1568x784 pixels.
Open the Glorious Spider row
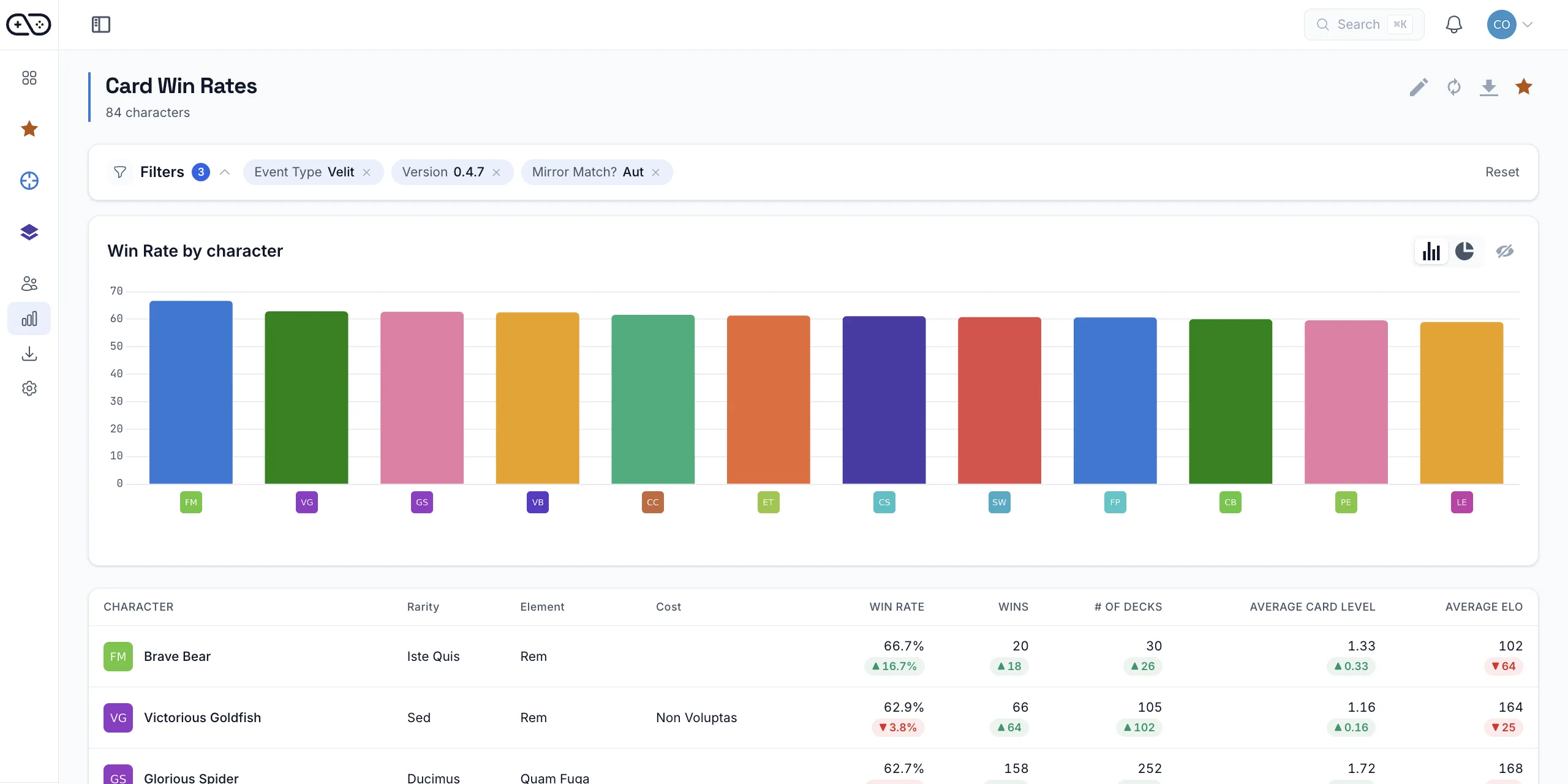point(813,766)
